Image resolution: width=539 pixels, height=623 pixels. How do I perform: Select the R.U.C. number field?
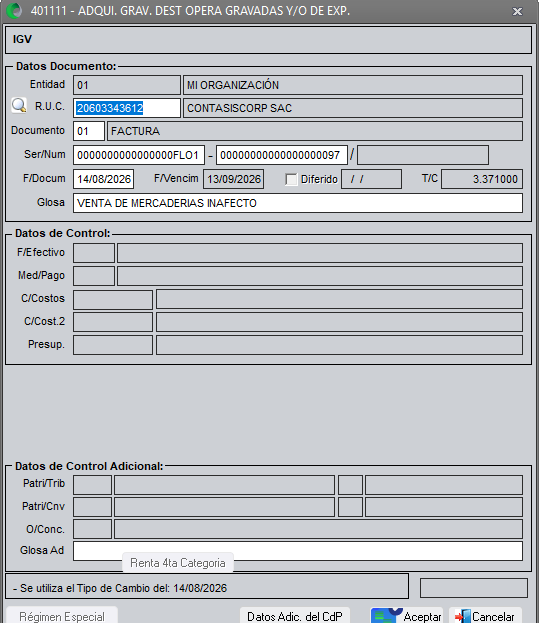127,108
